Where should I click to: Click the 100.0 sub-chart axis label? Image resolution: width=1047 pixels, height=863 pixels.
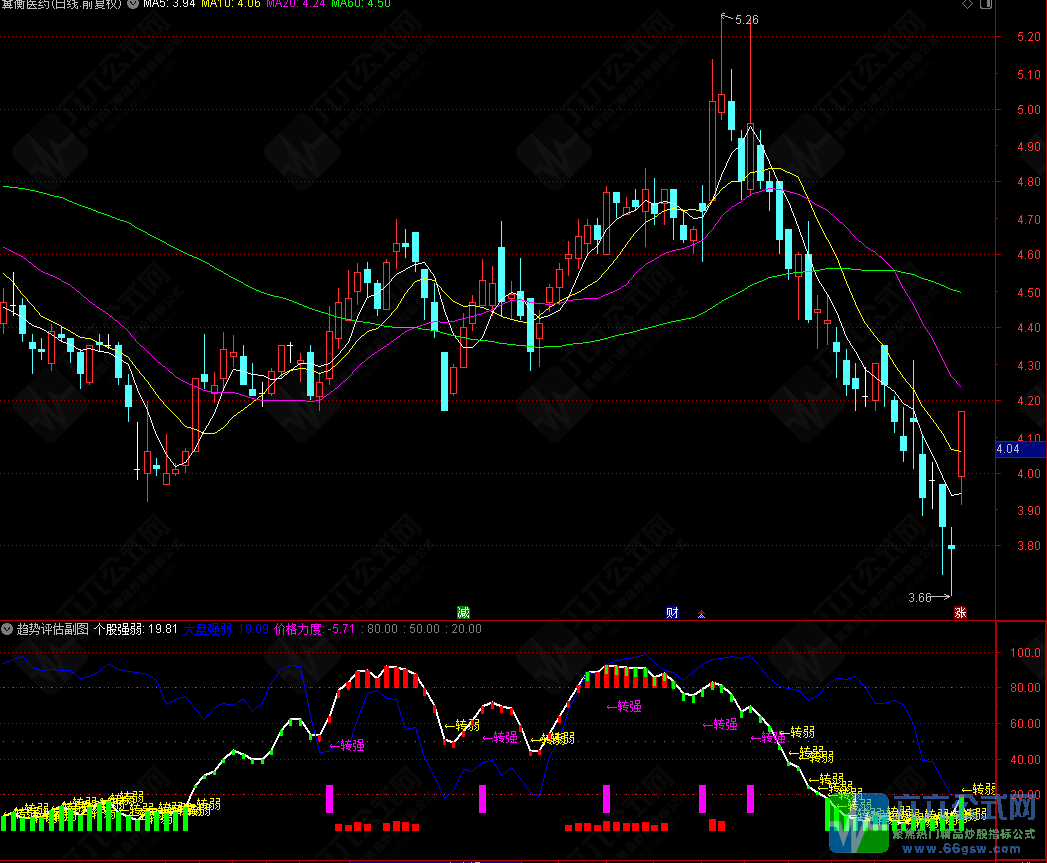pyautogui.click(x=1025, y=653)
